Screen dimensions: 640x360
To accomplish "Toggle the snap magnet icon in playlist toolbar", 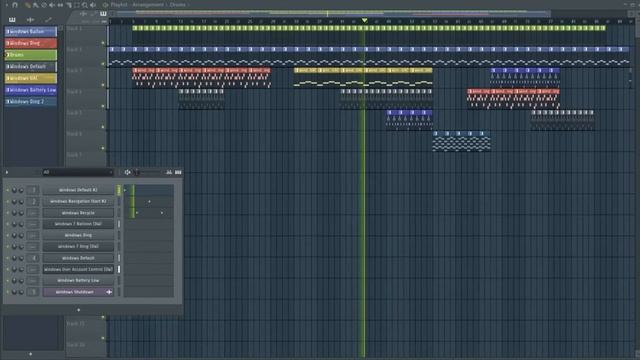I will (15, 5).
